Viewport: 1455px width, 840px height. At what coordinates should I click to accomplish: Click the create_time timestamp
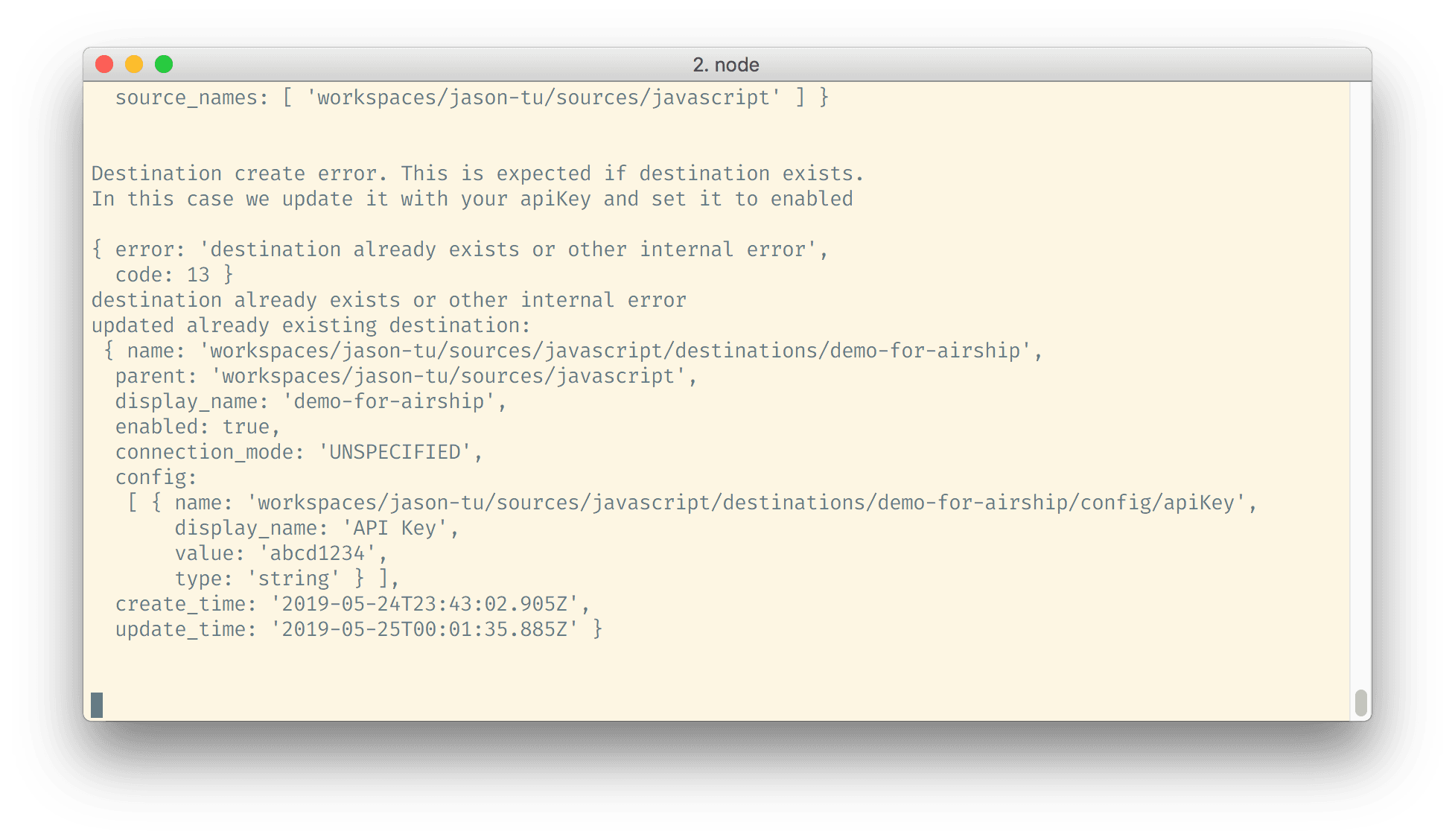(x=424, y=604)
